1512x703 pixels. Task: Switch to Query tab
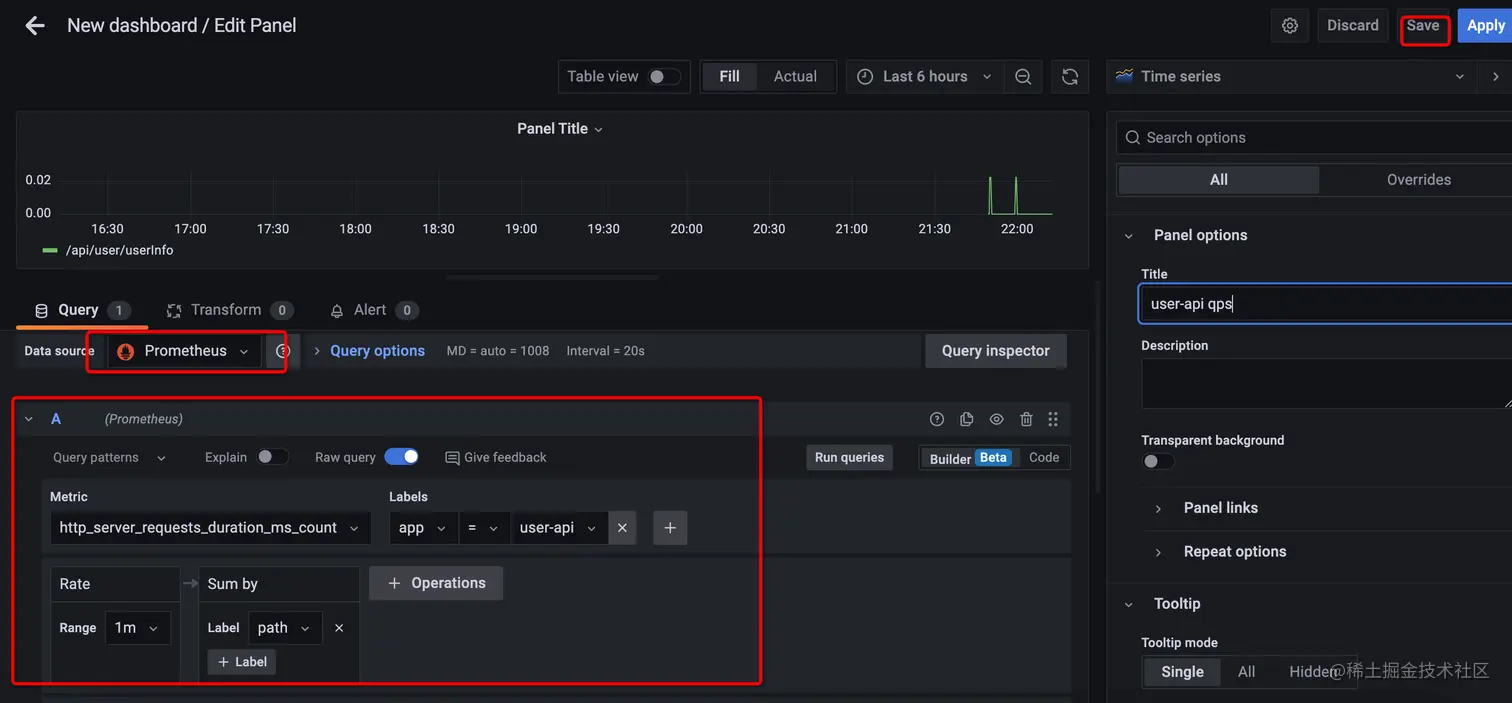click(83, 311)
